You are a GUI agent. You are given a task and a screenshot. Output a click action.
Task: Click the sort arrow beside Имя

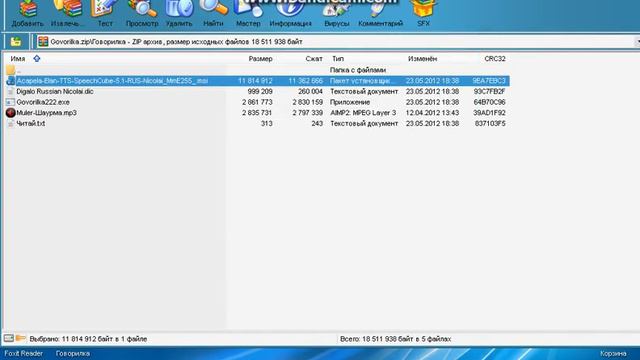point(37,59)
